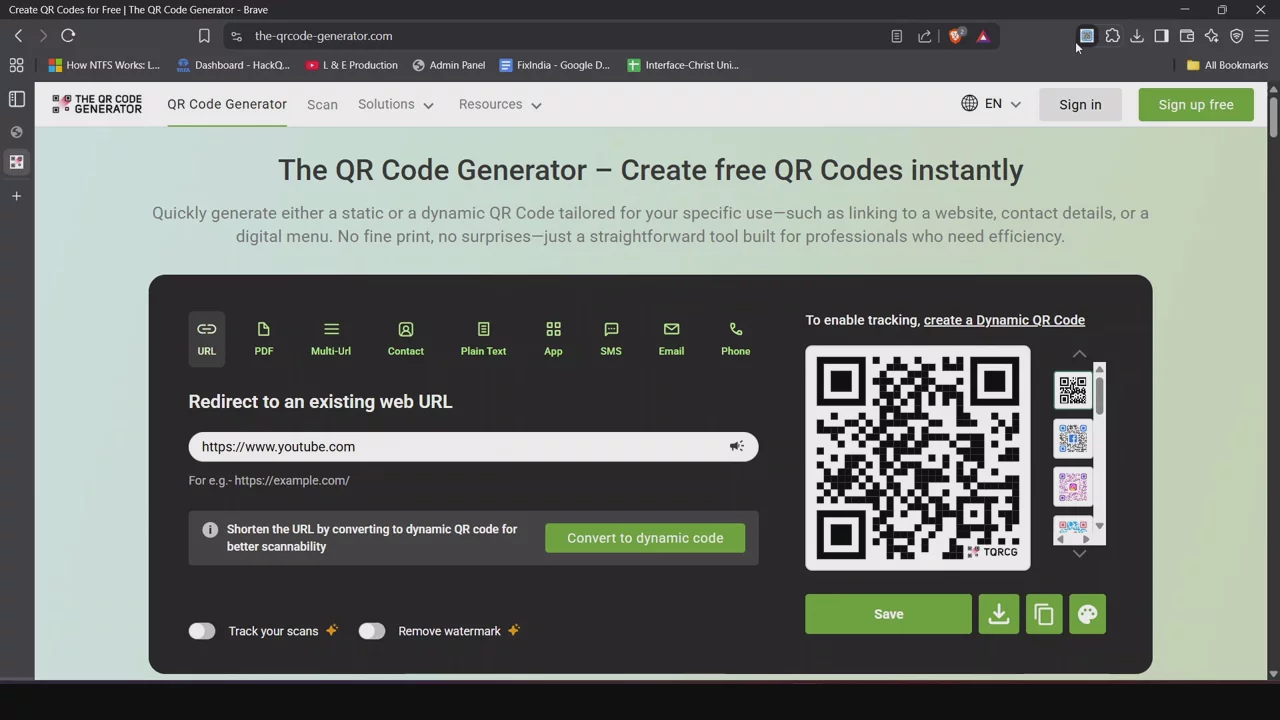The width and height of the screenshot is (1280, 720).
Task: Turn on Remove watermark toggle
Action: (372, 631)
